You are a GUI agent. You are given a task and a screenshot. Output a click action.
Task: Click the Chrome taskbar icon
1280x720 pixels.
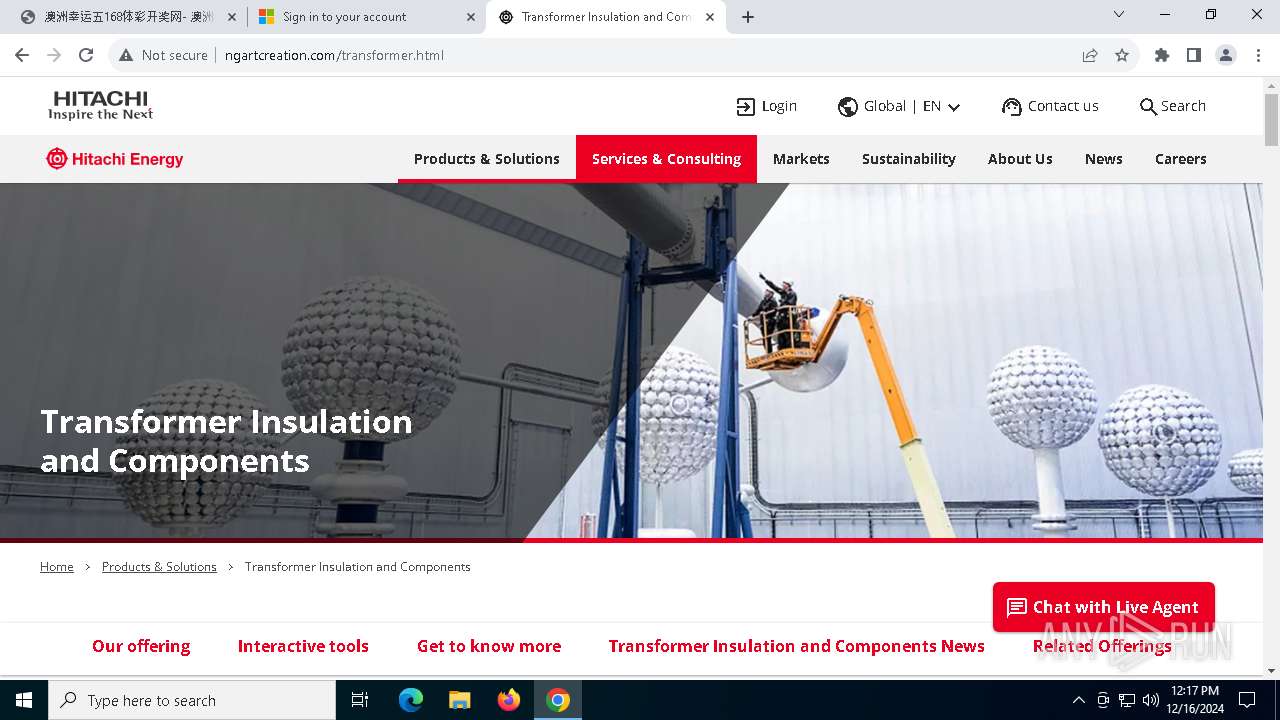(x=558, y=700)
